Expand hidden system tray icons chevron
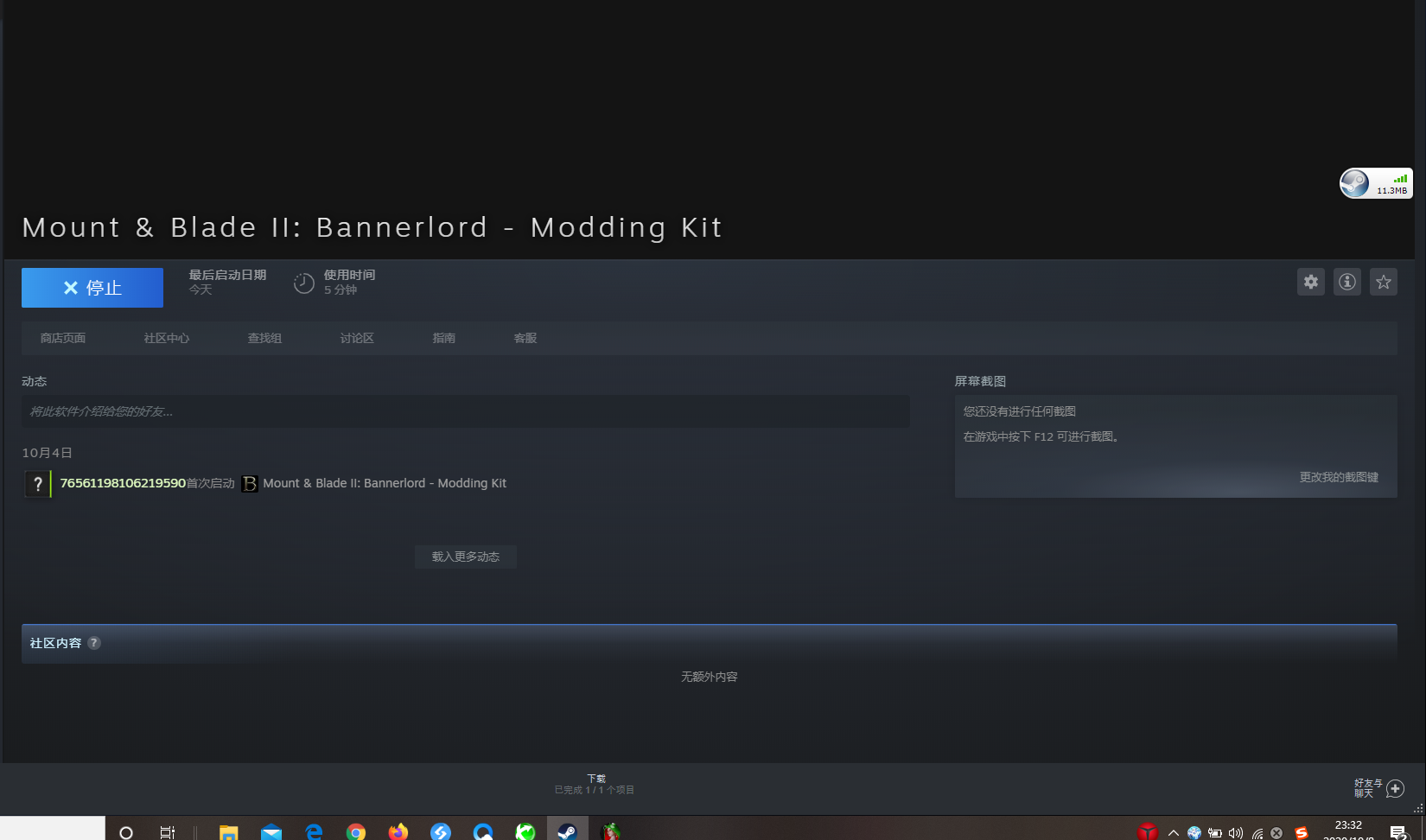1426x840 pixels. (1174, 833)
